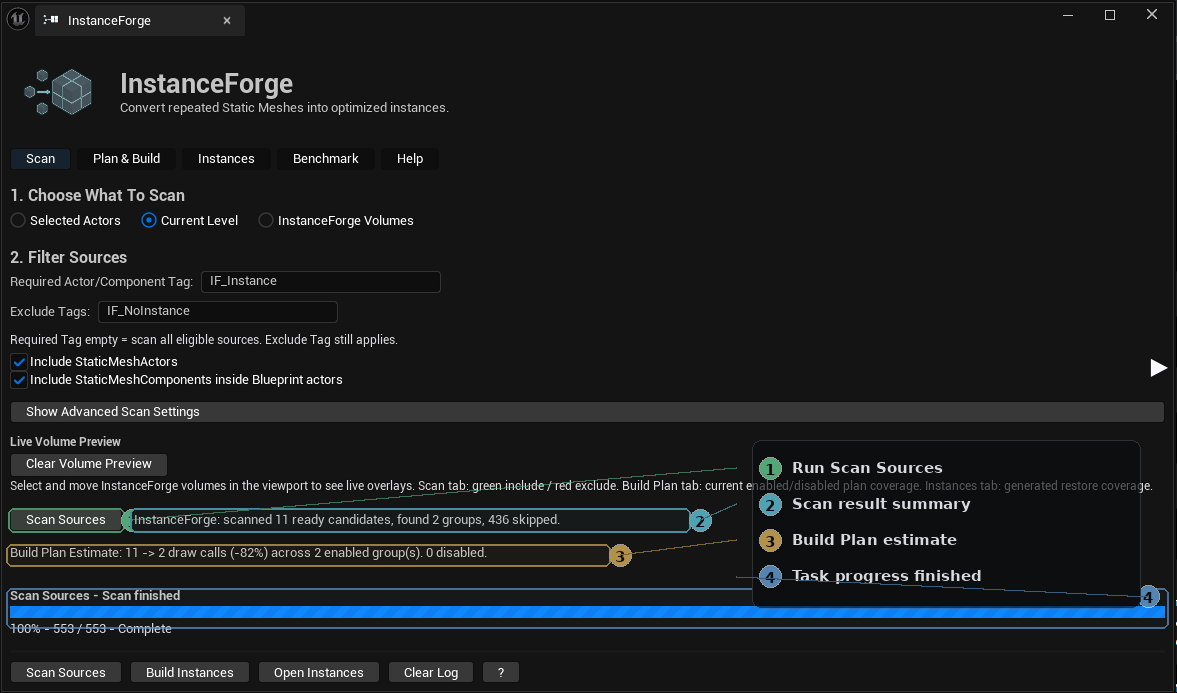Image resolution: width=1177 pixels, height=693 pixels.
Task: Click the InstanceForge cube logo
Action: 59,92
